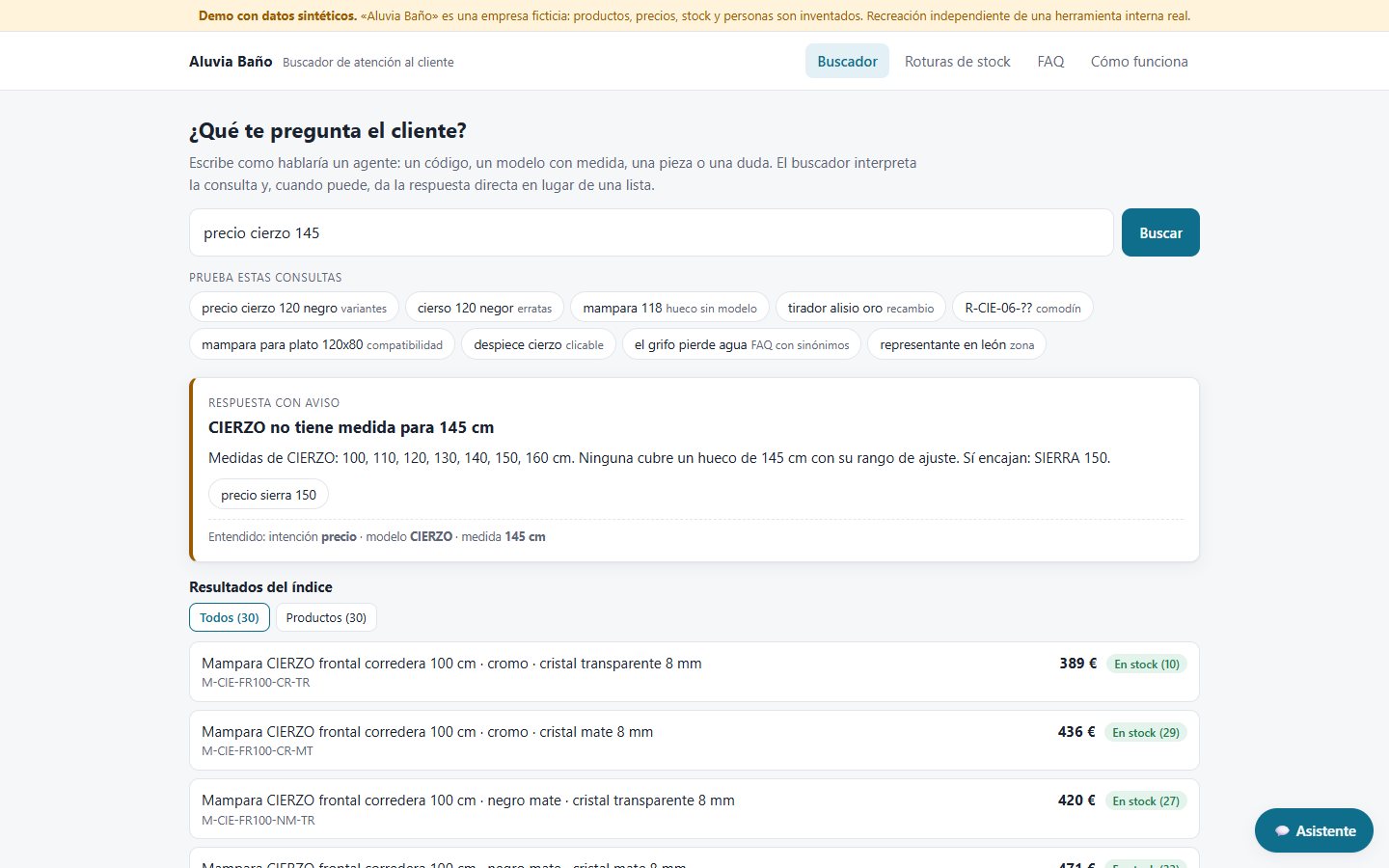Select 'mampara para plato 120x80' compatibilidad chip
The width and height of the screenshot is (1389, 868).
click(322, 344)
